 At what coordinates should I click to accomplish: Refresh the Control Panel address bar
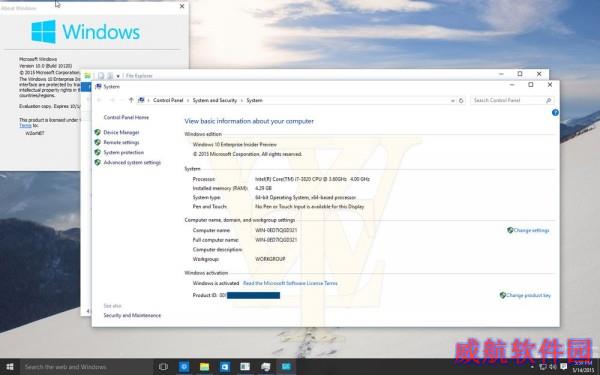(x=461, y=100)
